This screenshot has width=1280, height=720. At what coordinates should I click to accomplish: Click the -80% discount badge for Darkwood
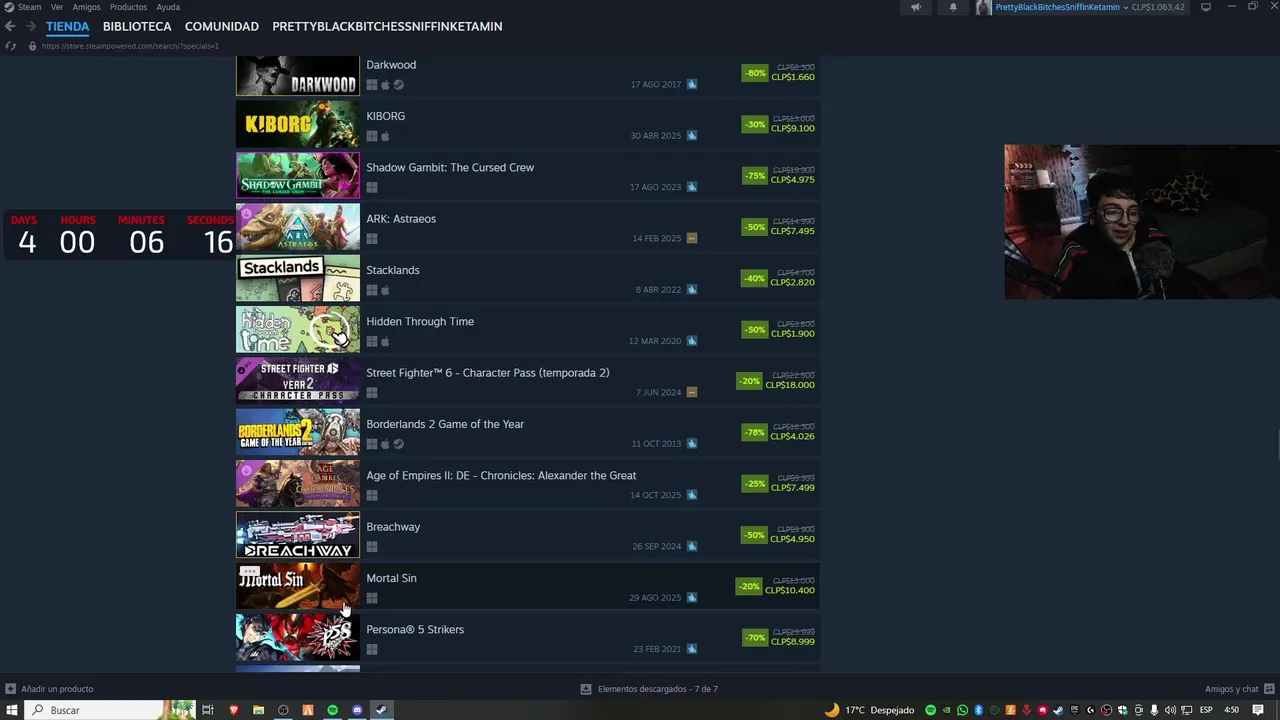755,72
